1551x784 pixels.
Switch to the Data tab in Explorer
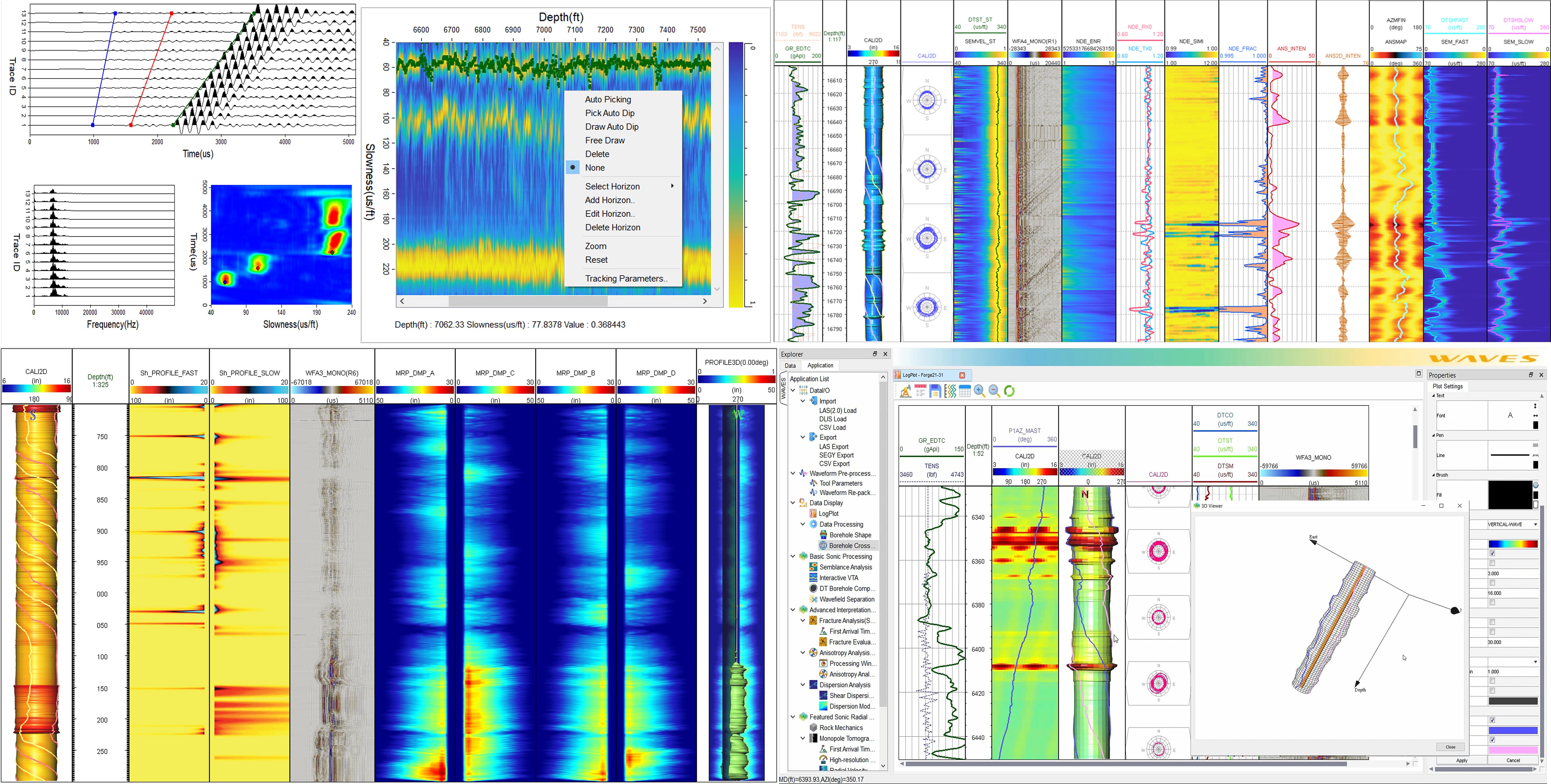(x=790, y=366)
